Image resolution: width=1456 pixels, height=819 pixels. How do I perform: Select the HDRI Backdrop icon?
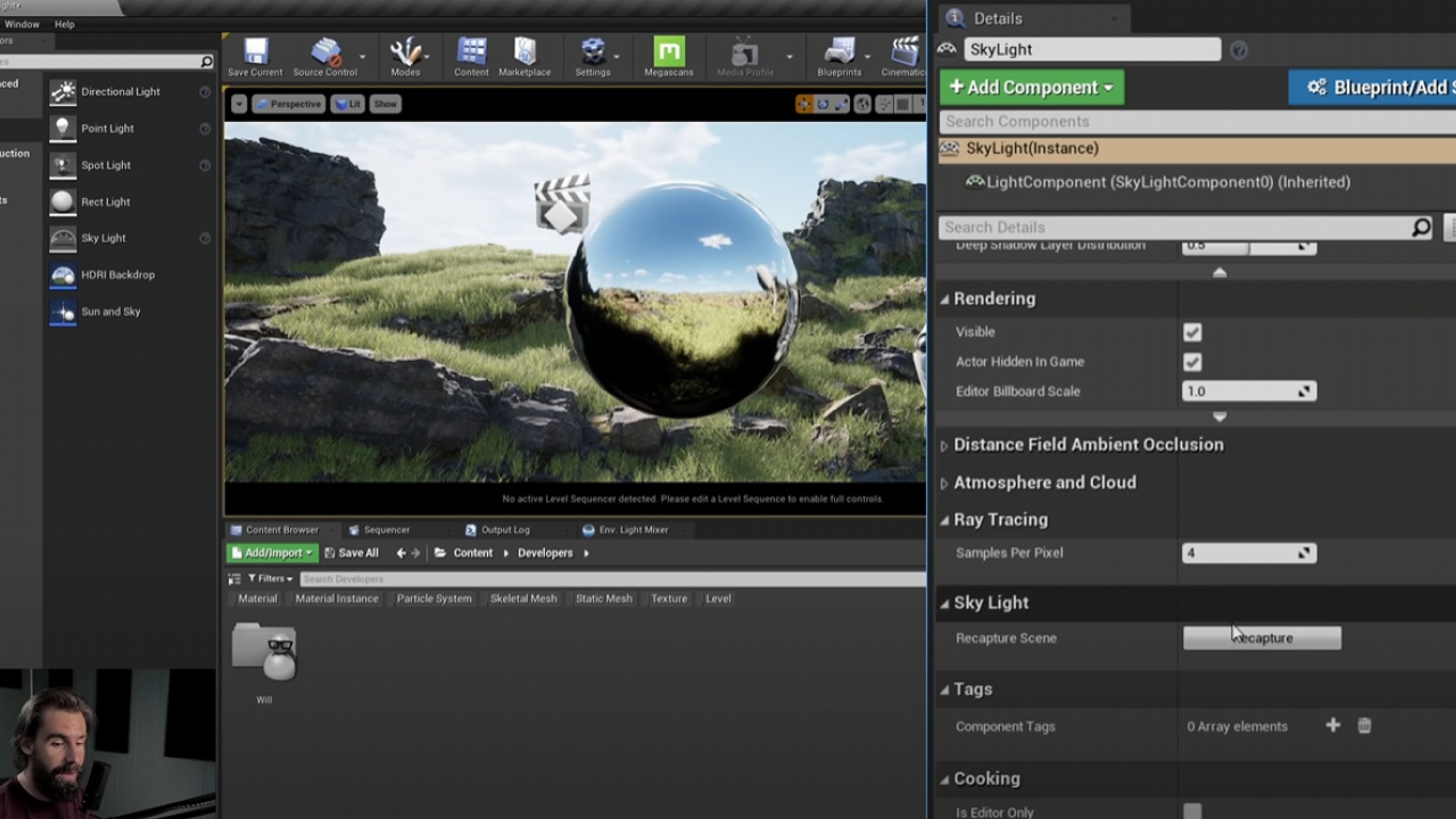[x=63, y=275]
